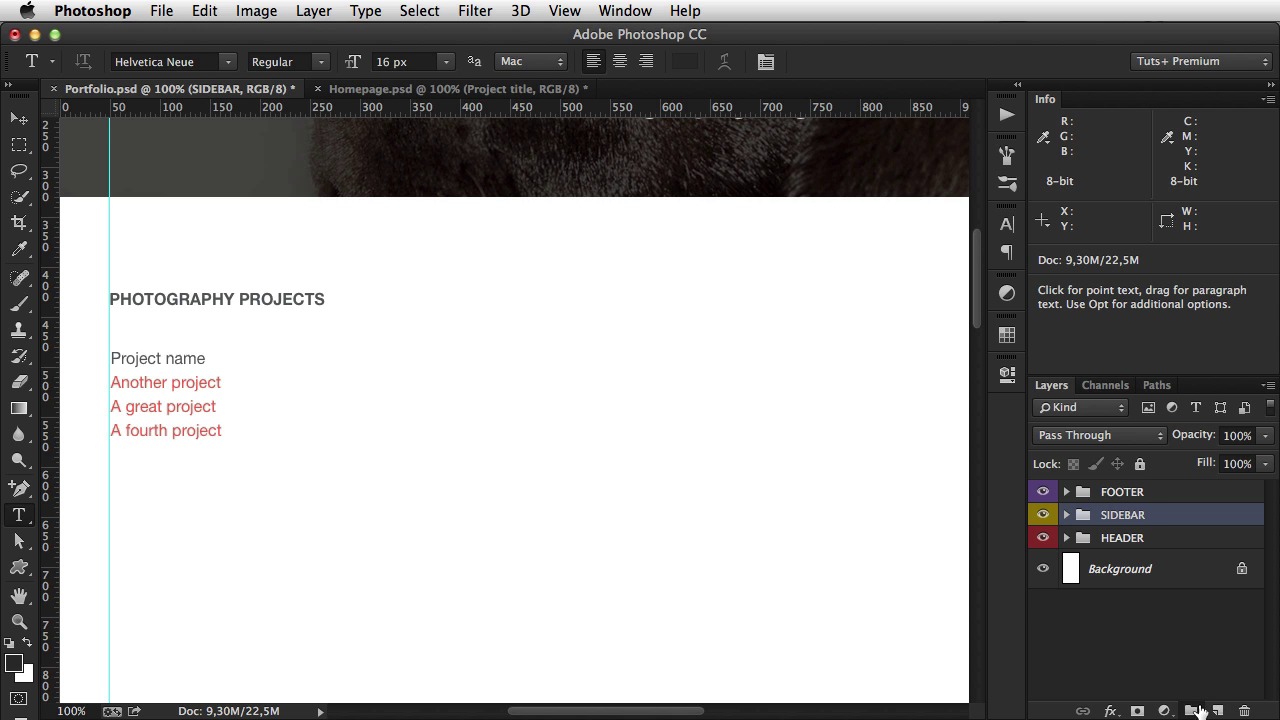The width and height of the screenshot is (1280, 720).
Task: Center align text
Action: click(620, 62)
